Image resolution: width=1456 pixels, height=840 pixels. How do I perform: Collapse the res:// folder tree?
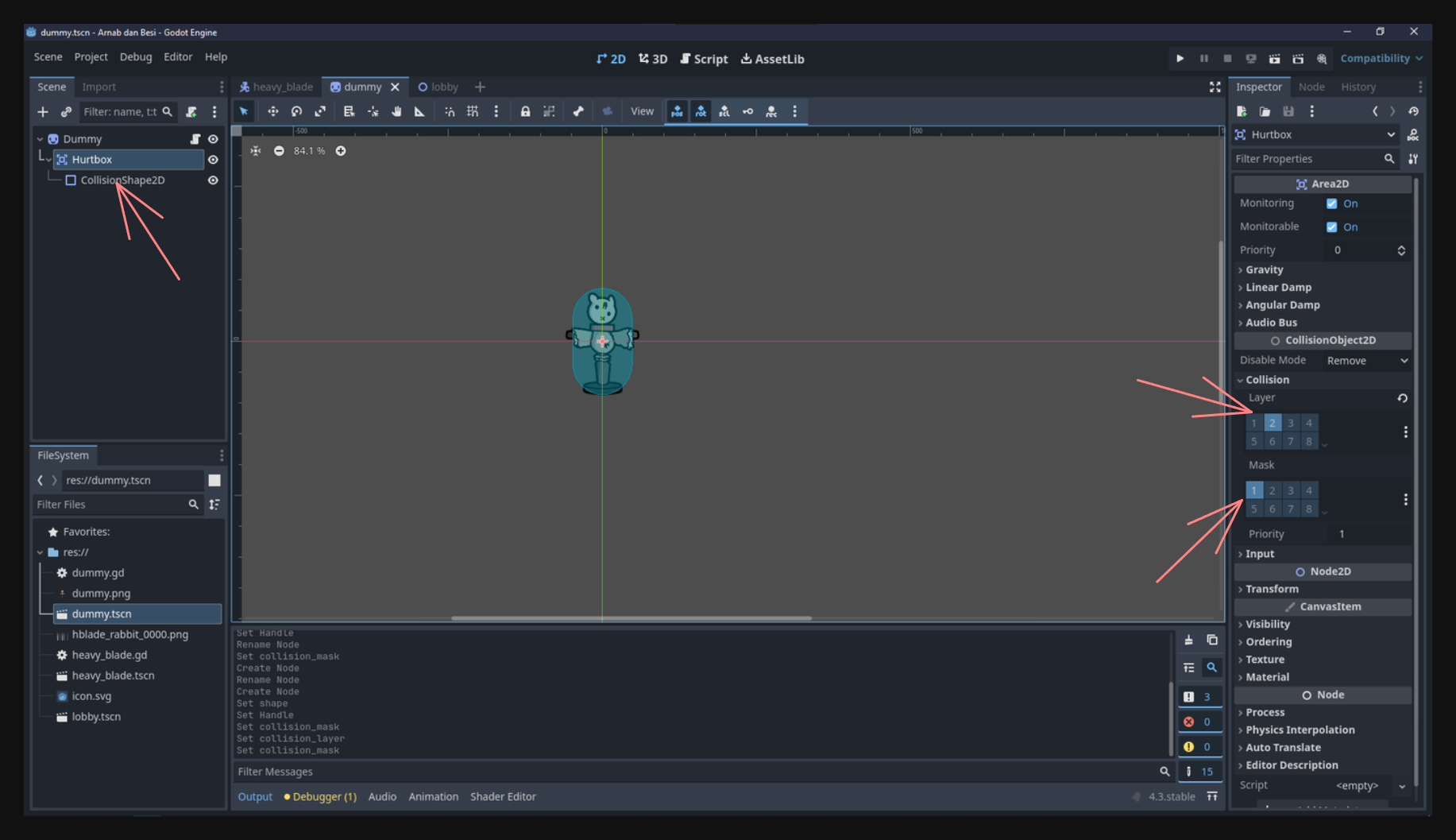[40, 552]
